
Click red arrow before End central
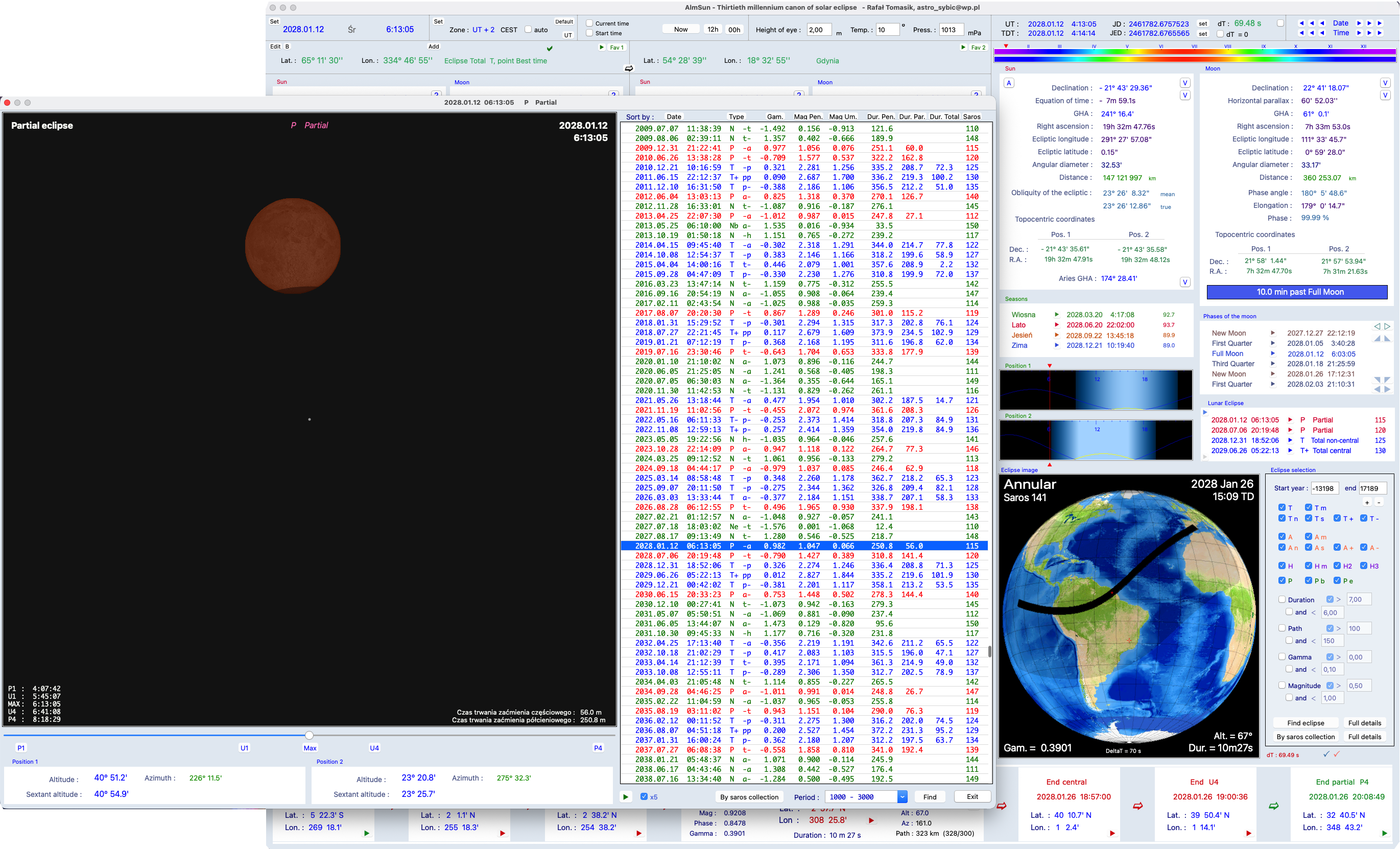click(1002, 806)
